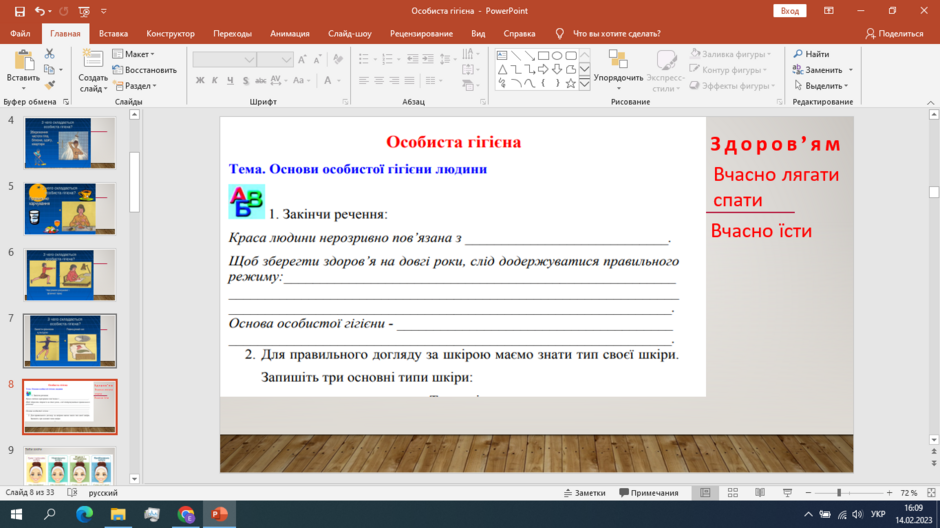Image resolution: width=940 pixels, height=528 pixels.
Task: Open Примечания (Comments) from status bar
Action: [x=649, y=493]
